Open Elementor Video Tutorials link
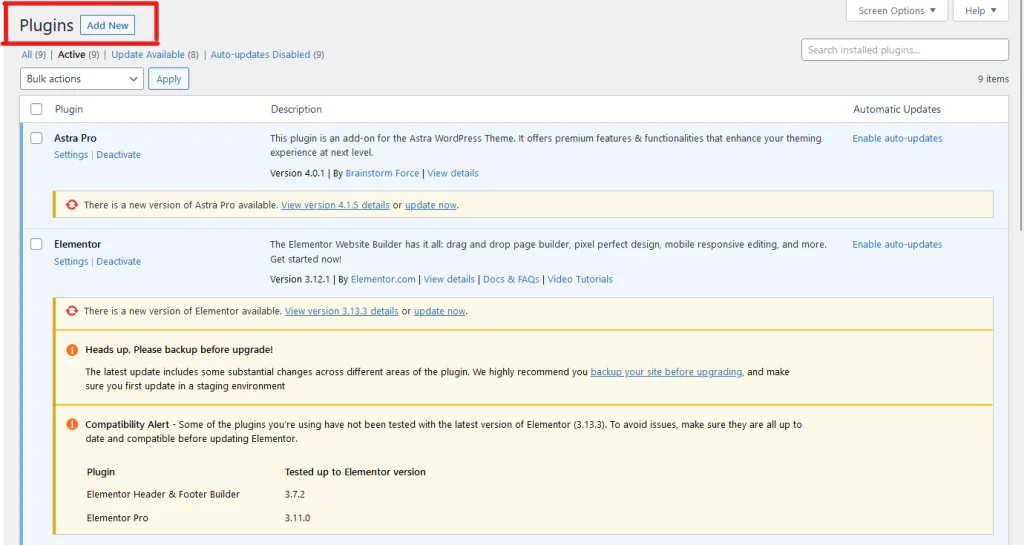Viewport: 1024px width, 545px height. coord(580,279)
